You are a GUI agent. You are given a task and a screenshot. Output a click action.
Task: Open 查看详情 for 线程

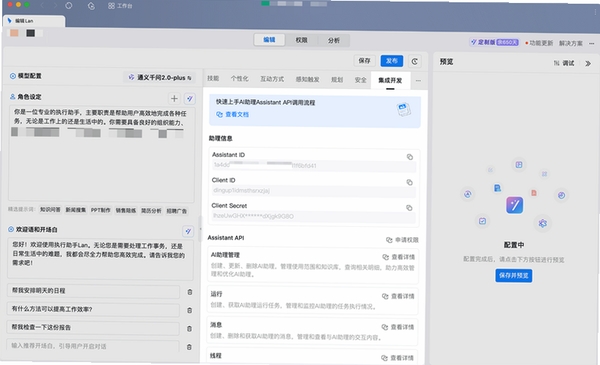click(x=397, y=358)
